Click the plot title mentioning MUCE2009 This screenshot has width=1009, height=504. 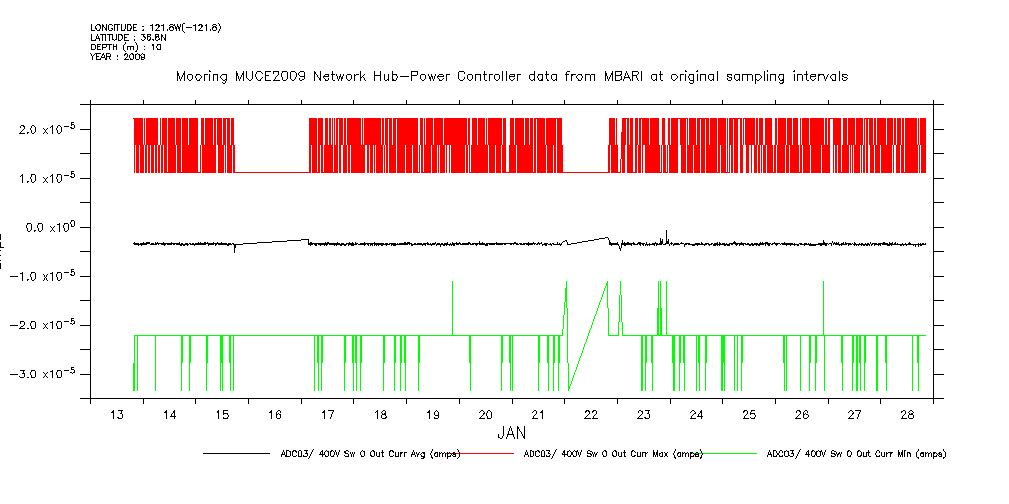[x=512, y=76]
